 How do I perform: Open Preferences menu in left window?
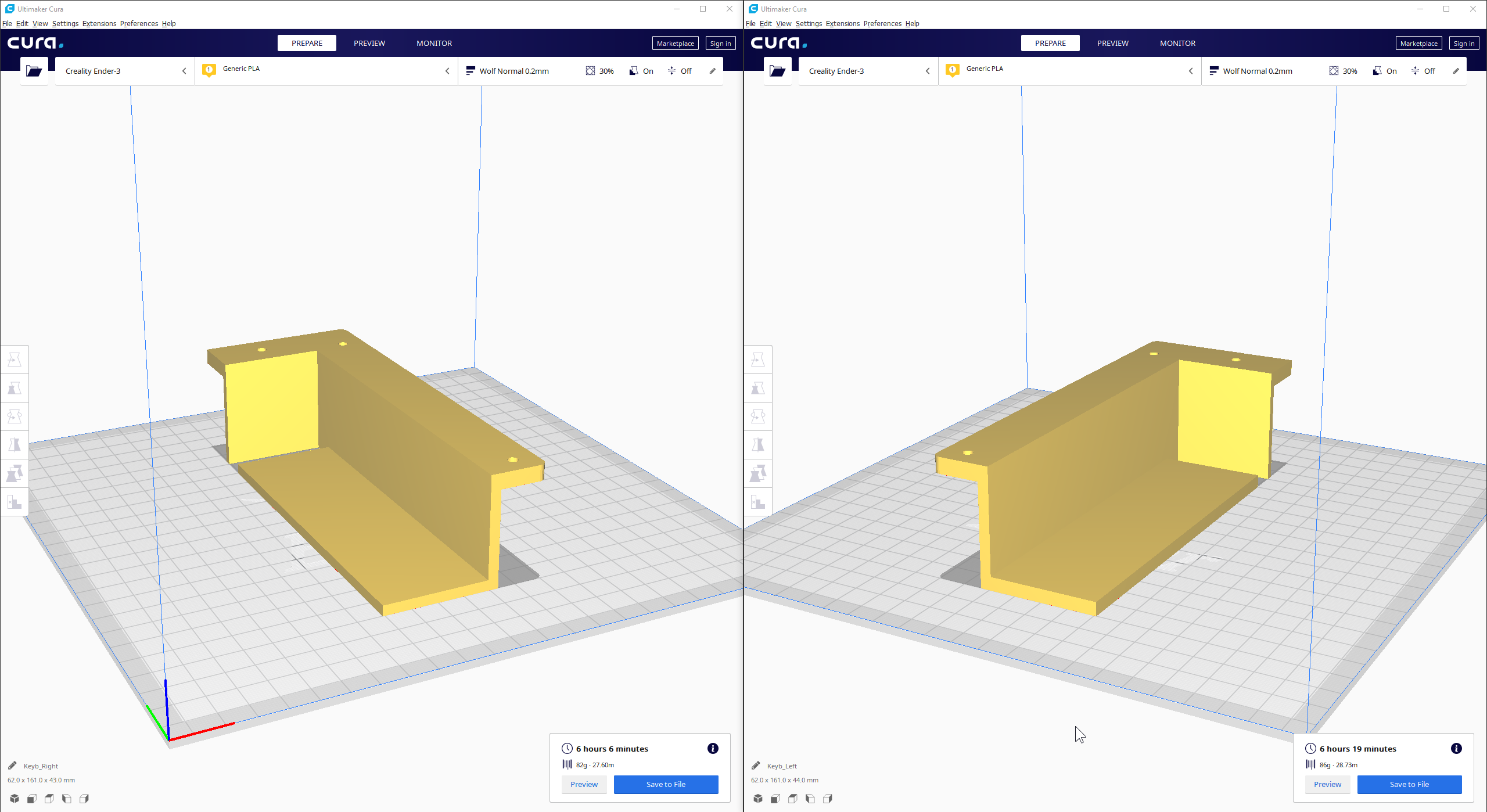[x=139, y=23]
